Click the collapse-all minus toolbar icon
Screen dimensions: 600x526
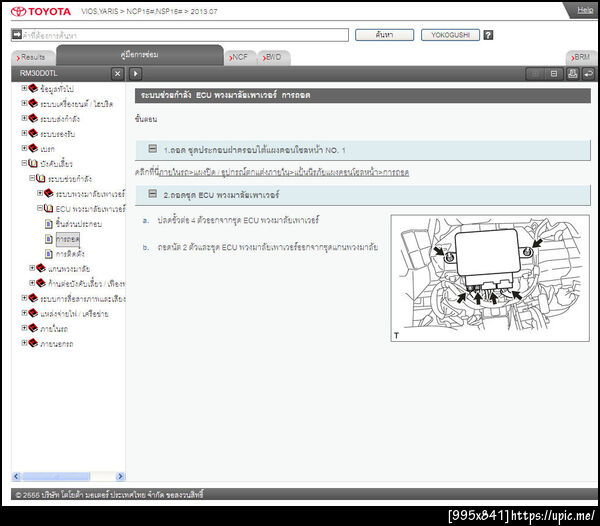(554, 73)
